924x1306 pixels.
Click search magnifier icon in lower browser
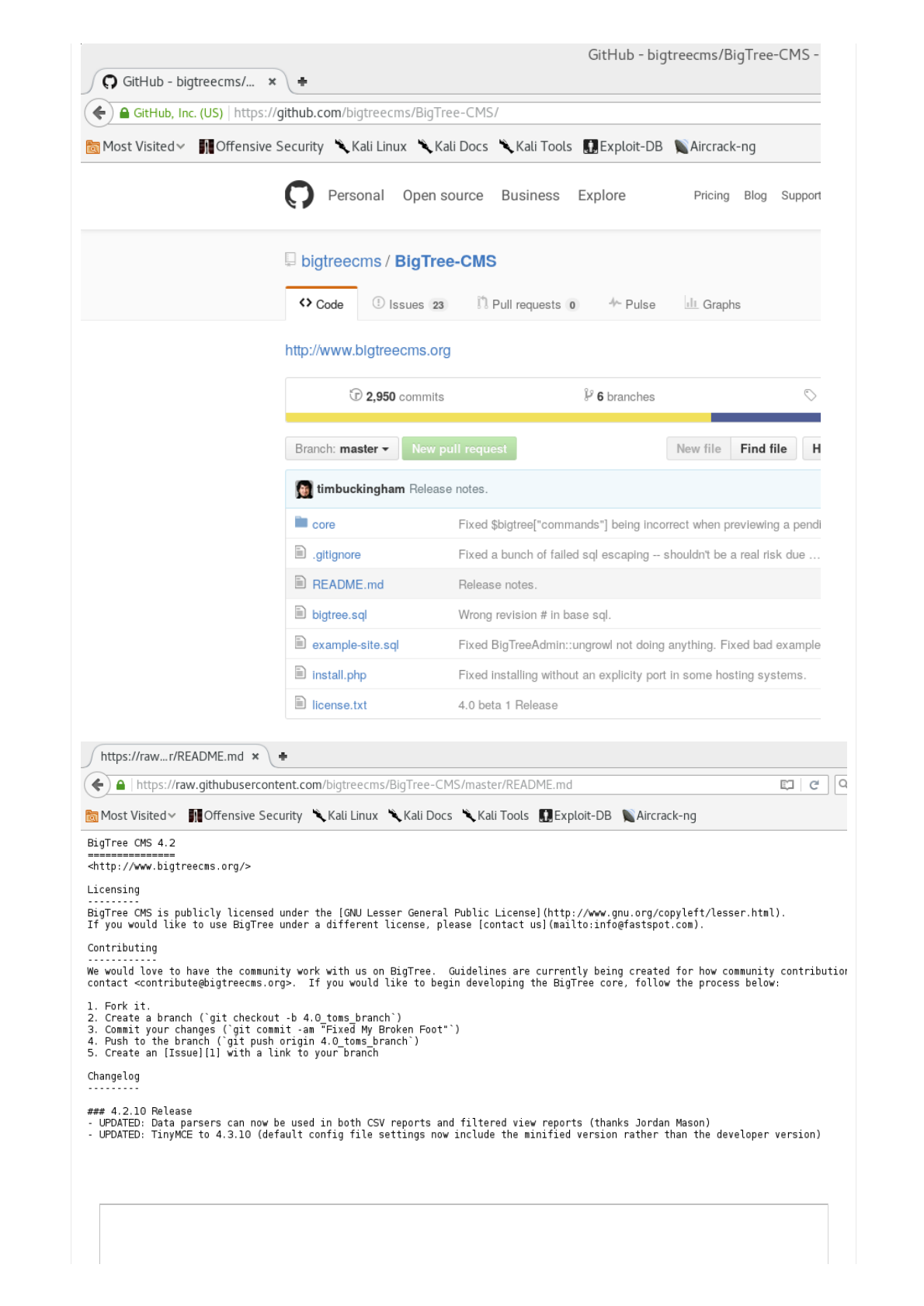[x=842, y=784]
